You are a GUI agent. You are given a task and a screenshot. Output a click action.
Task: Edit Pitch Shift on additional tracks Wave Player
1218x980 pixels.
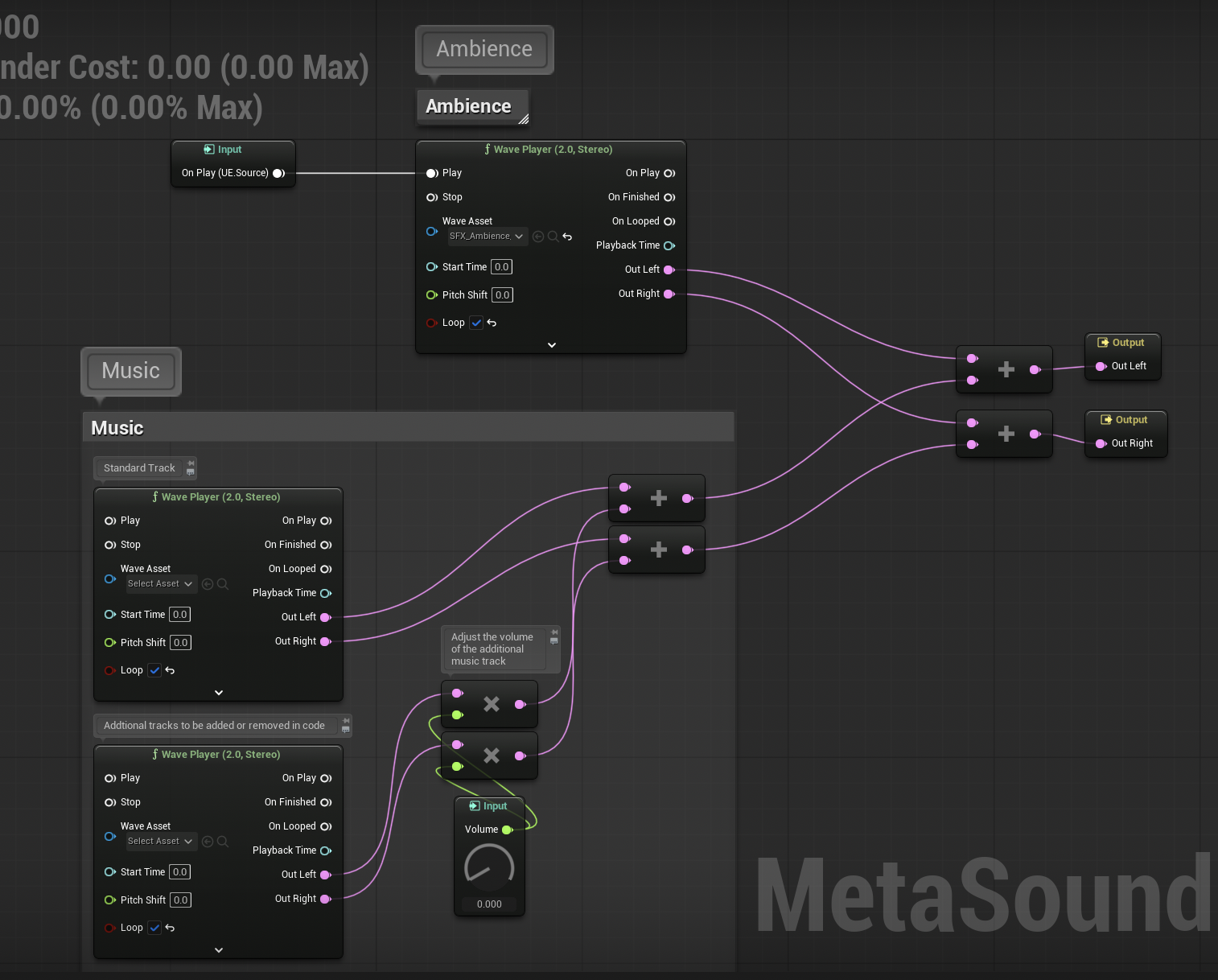180,900
